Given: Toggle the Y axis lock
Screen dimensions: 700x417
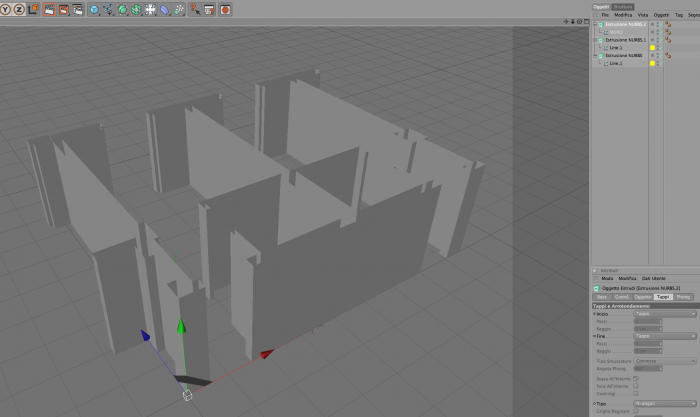Looking at the screenshot, I should tap(5, 9).
